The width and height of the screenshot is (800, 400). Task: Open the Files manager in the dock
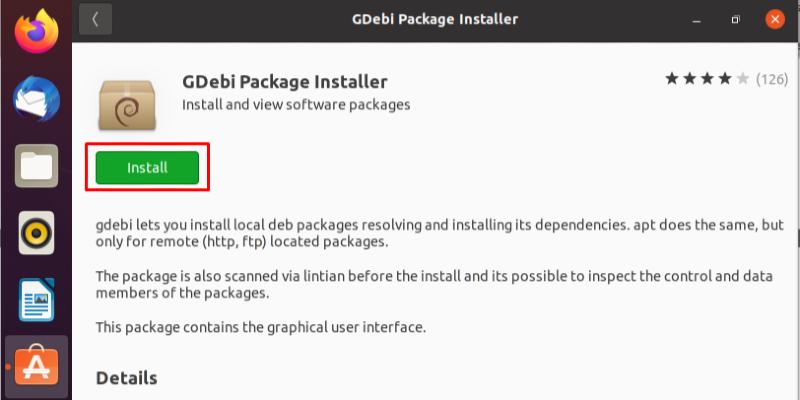(x=36, y=165)
